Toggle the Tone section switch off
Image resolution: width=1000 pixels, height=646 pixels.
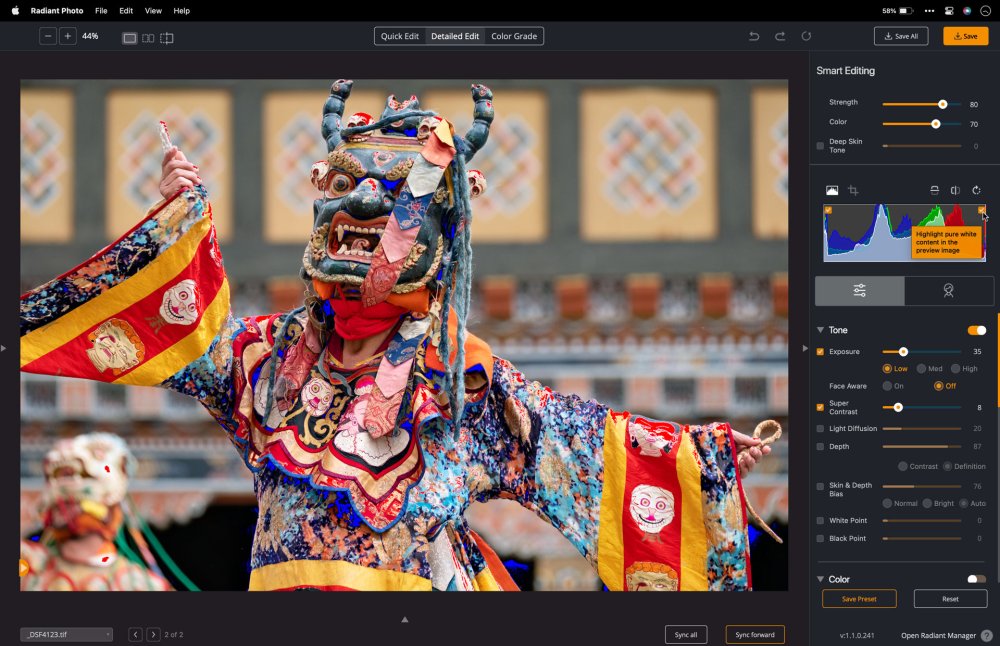tap(976, 330)
